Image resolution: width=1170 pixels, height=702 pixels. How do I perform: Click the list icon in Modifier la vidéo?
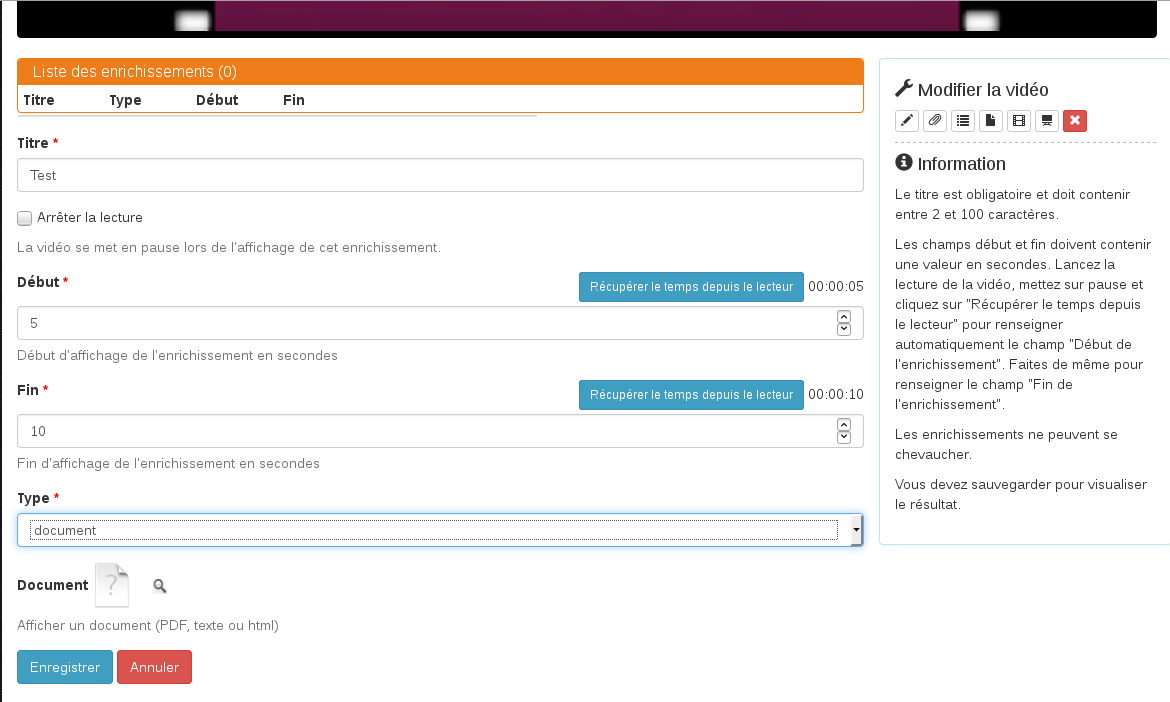(963, 121)
